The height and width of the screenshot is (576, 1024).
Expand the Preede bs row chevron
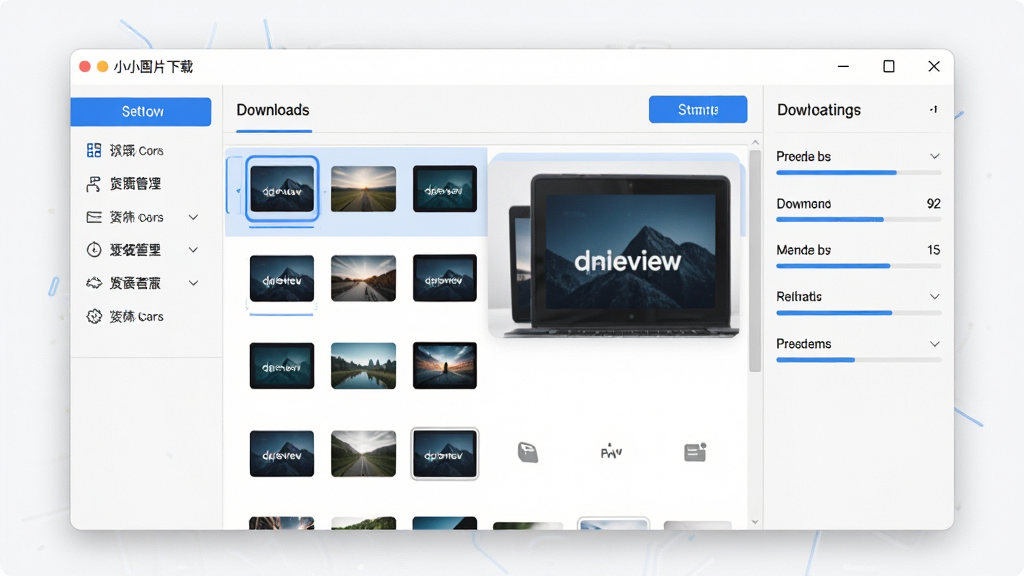tap(935, 156)
